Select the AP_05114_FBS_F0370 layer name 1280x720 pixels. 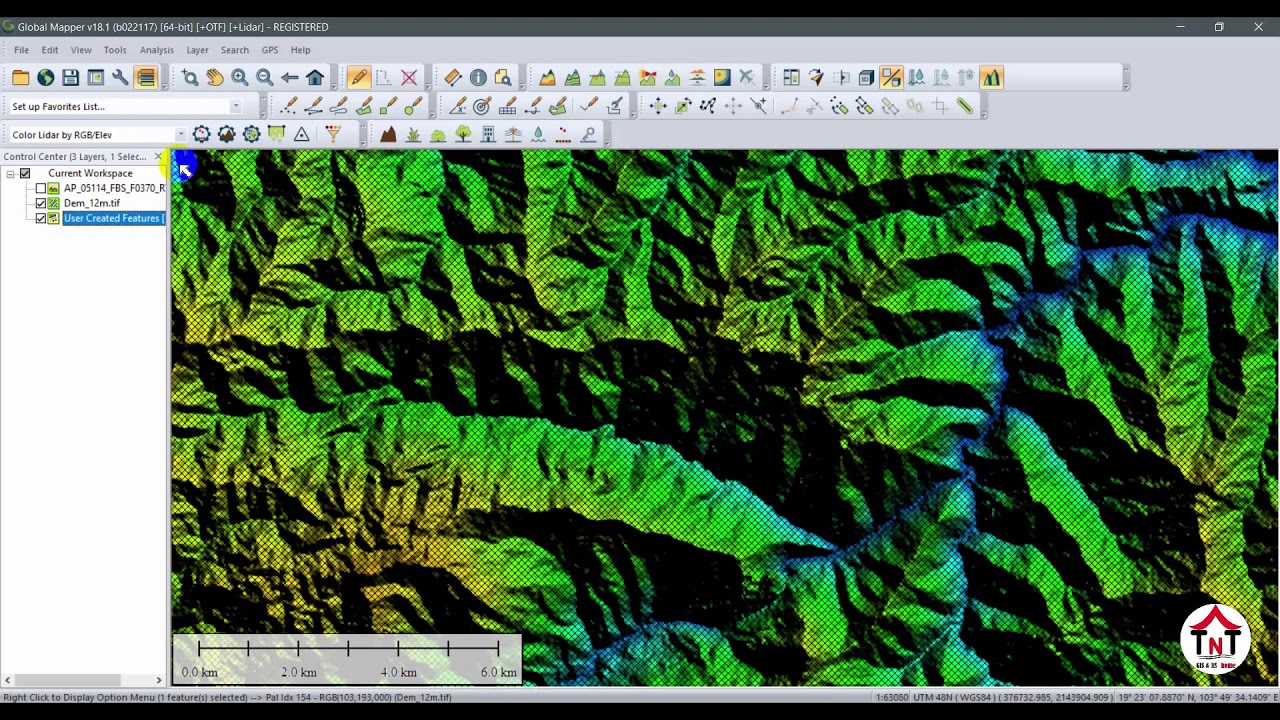coord(114,189)
